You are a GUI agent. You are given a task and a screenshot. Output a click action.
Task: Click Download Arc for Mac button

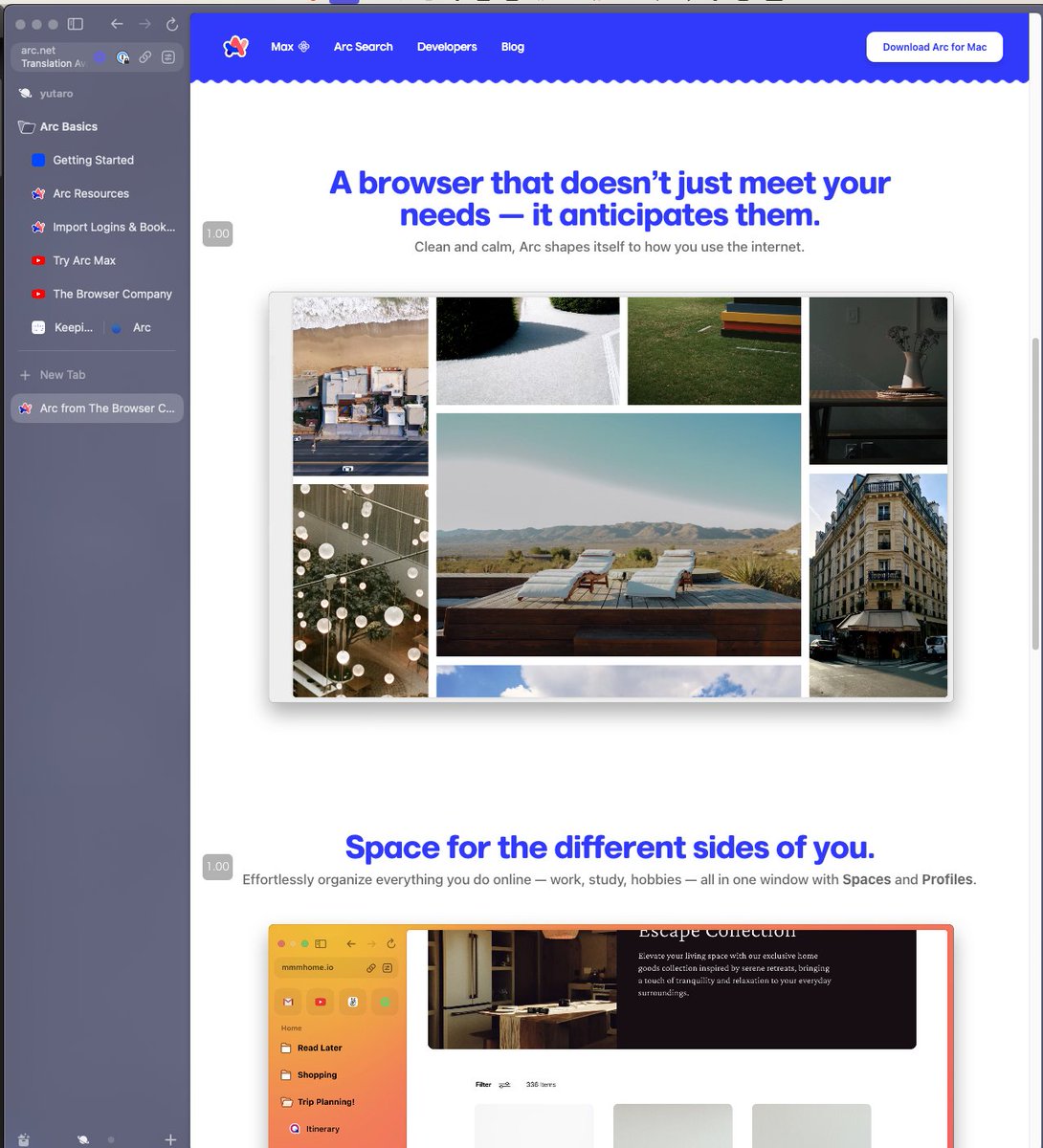pyautogui.click(x=934, y=47)
